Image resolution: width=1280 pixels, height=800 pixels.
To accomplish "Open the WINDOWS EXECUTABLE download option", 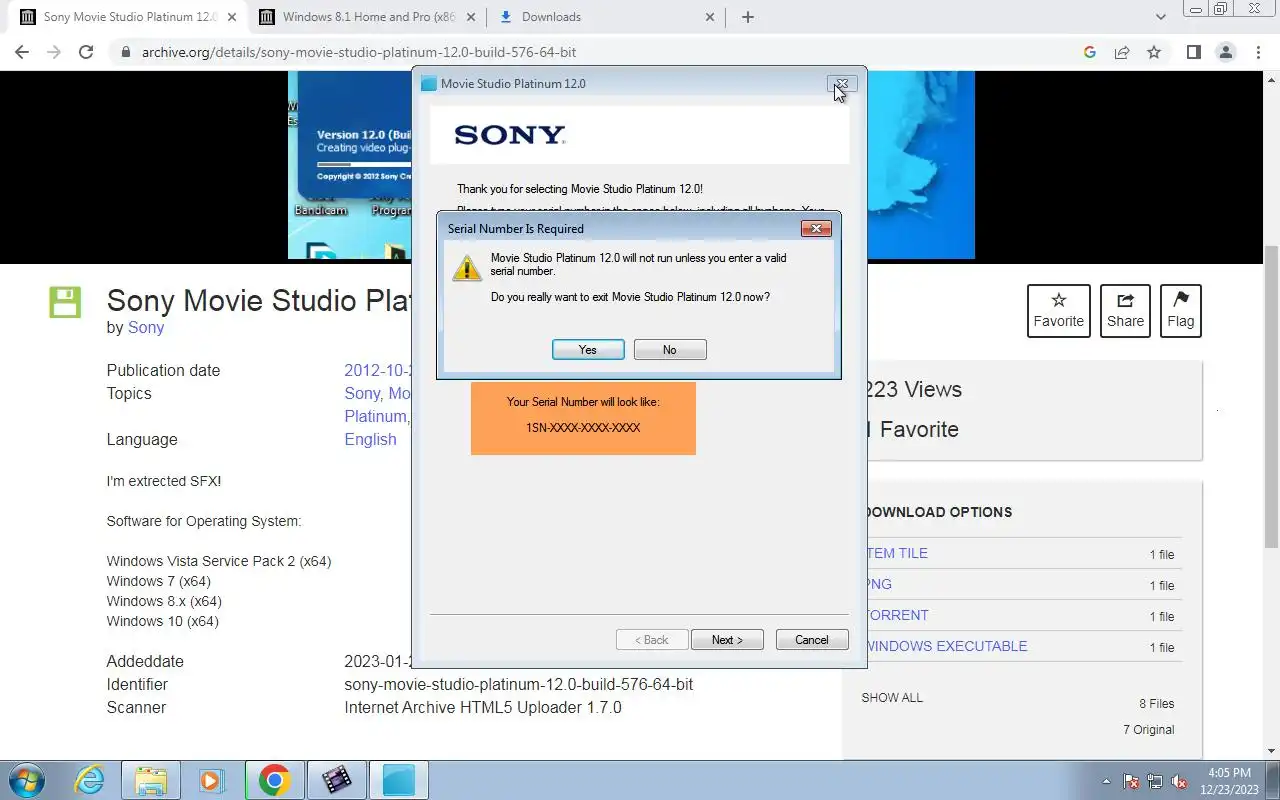I will click(945, 646).
